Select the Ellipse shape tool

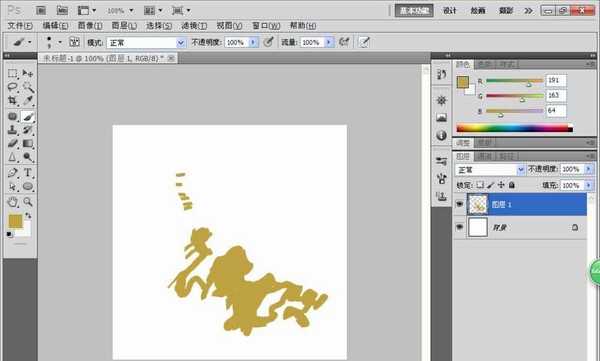[x=28, y=186]
